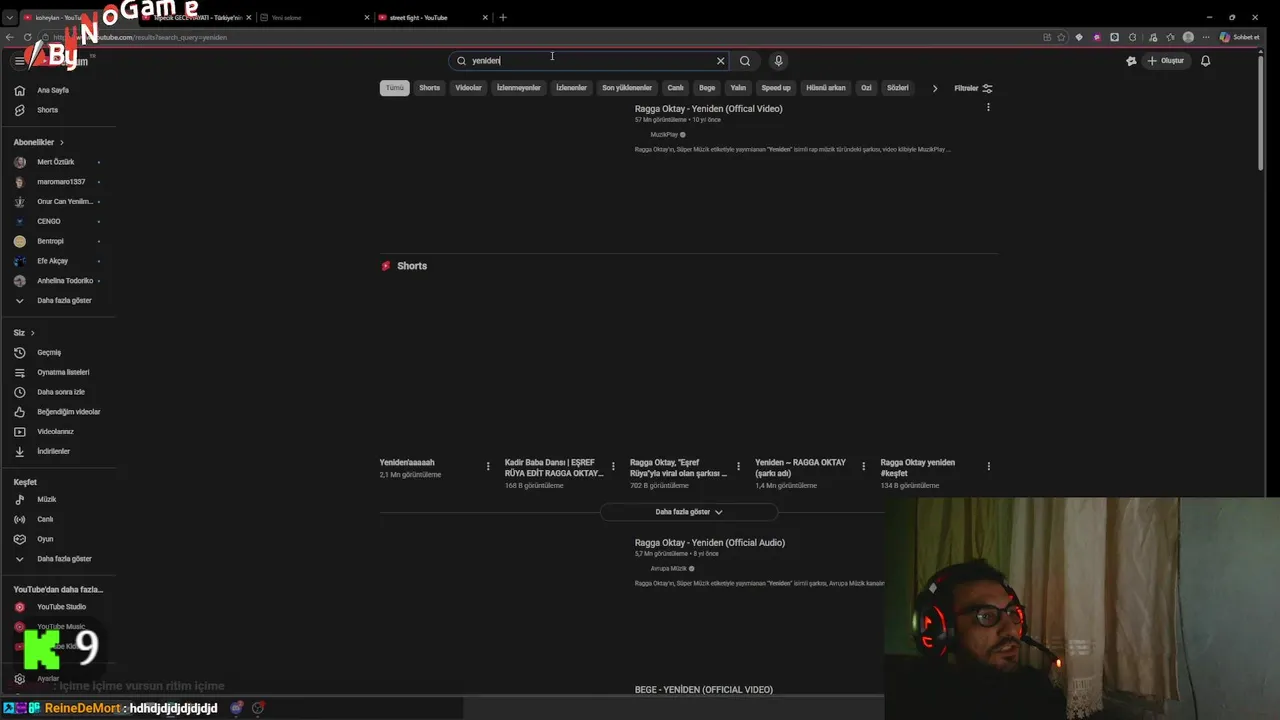Open YouTube notifications bell

(1205, 61)
